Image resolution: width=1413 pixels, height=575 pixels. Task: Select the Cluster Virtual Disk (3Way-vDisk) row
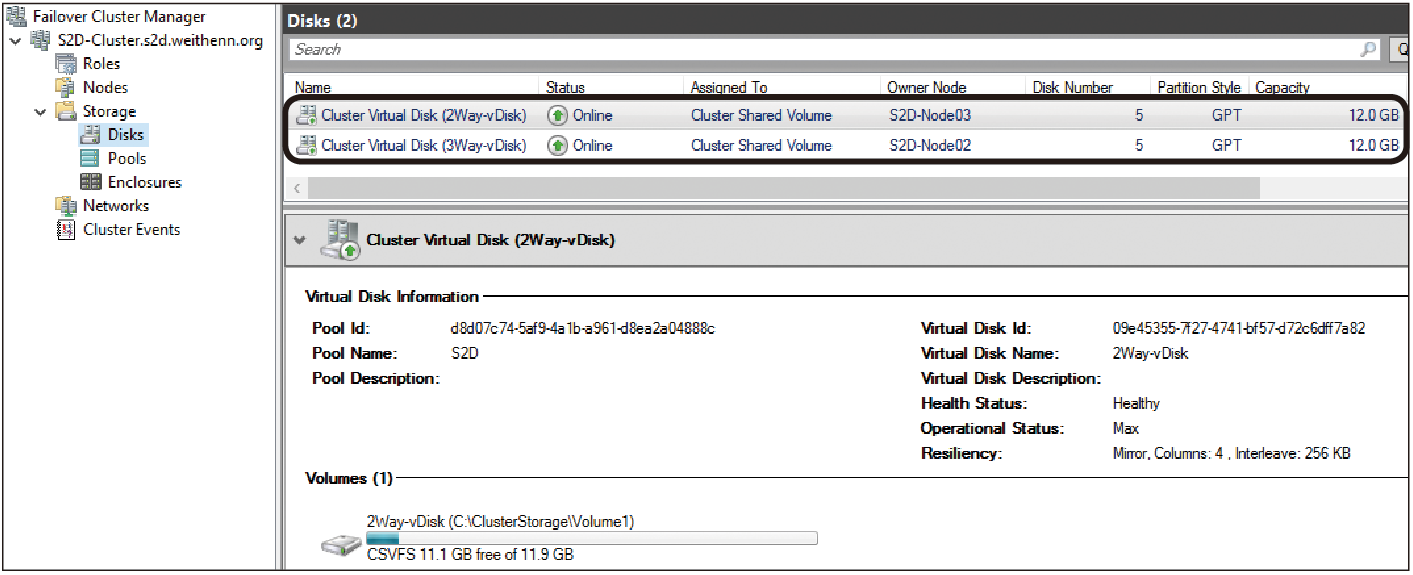tap(846, 146)
